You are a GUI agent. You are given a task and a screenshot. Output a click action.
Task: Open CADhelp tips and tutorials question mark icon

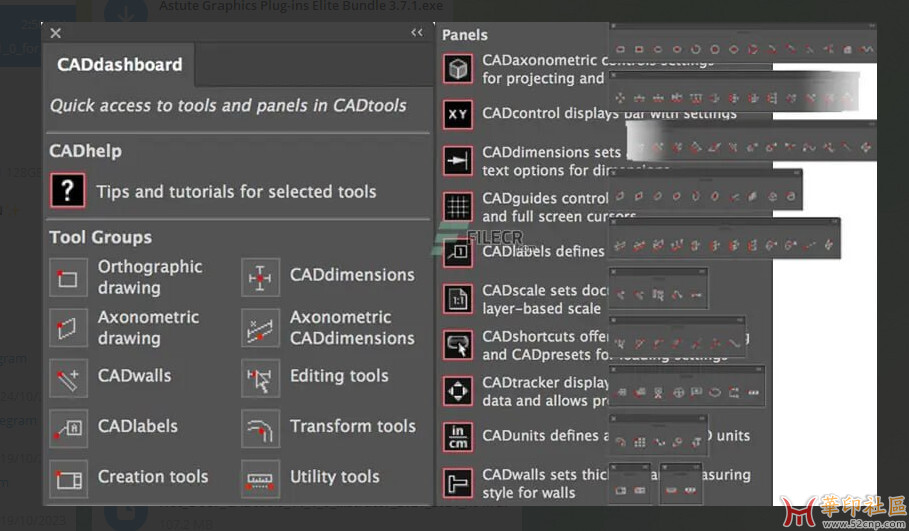67,190
